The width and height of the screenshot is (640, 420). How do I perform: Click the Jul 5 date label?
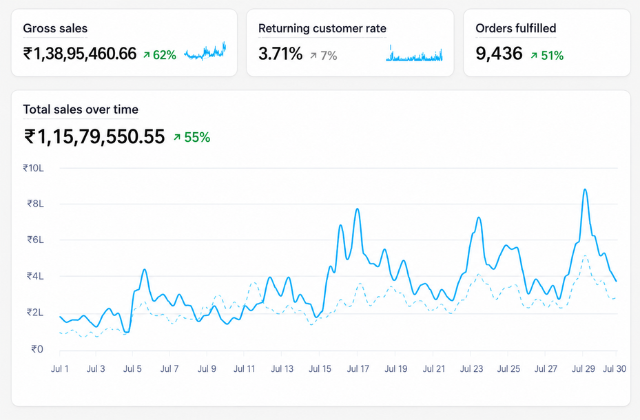tap(132, 369)
